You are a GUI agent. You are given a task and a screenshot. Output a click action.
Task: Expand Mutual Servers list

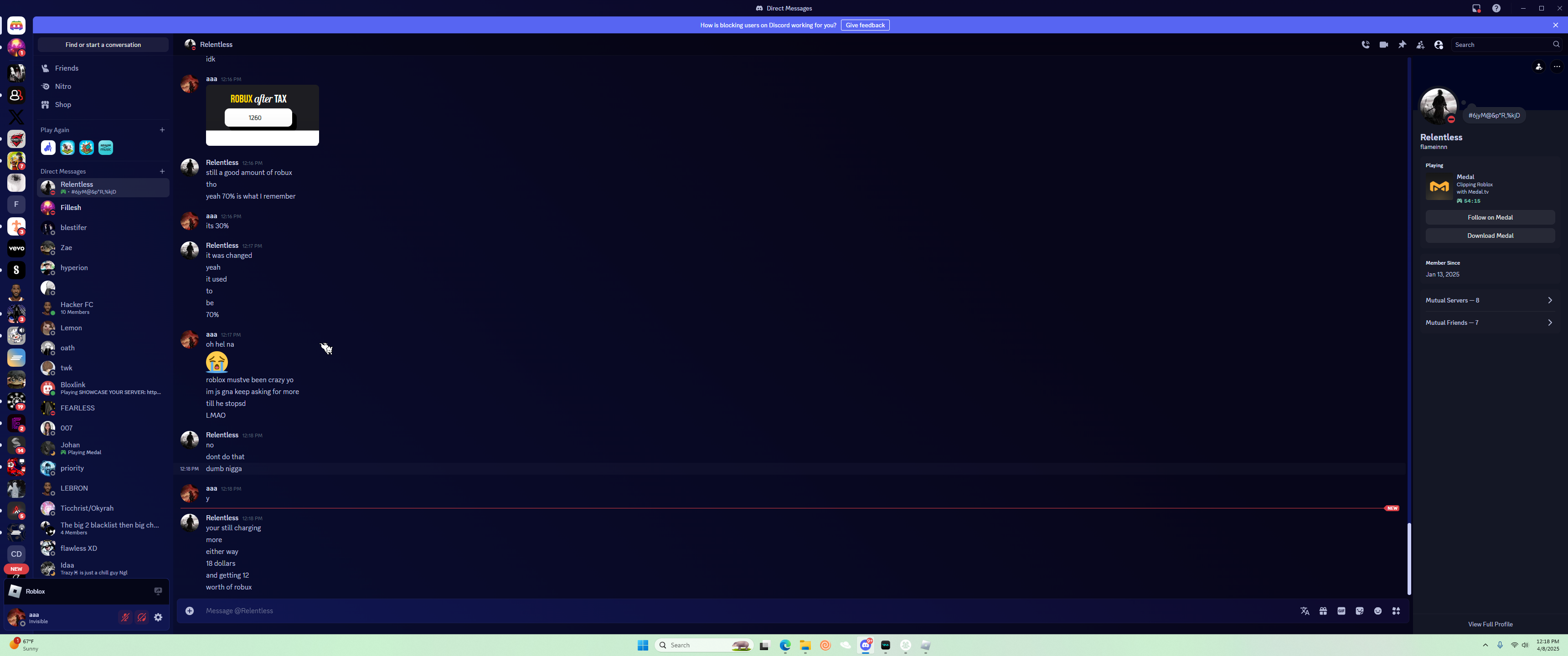pyautogui.click(x=1490, y=300)
